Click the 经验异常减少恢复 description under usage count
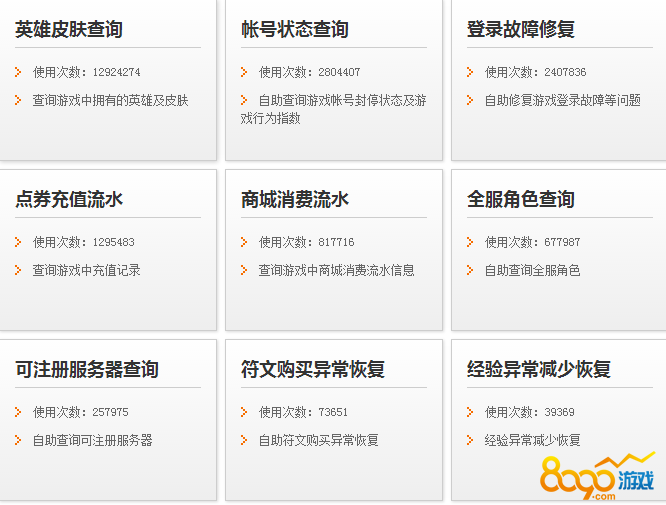The image size is (666, 505). tap(532, 440)
